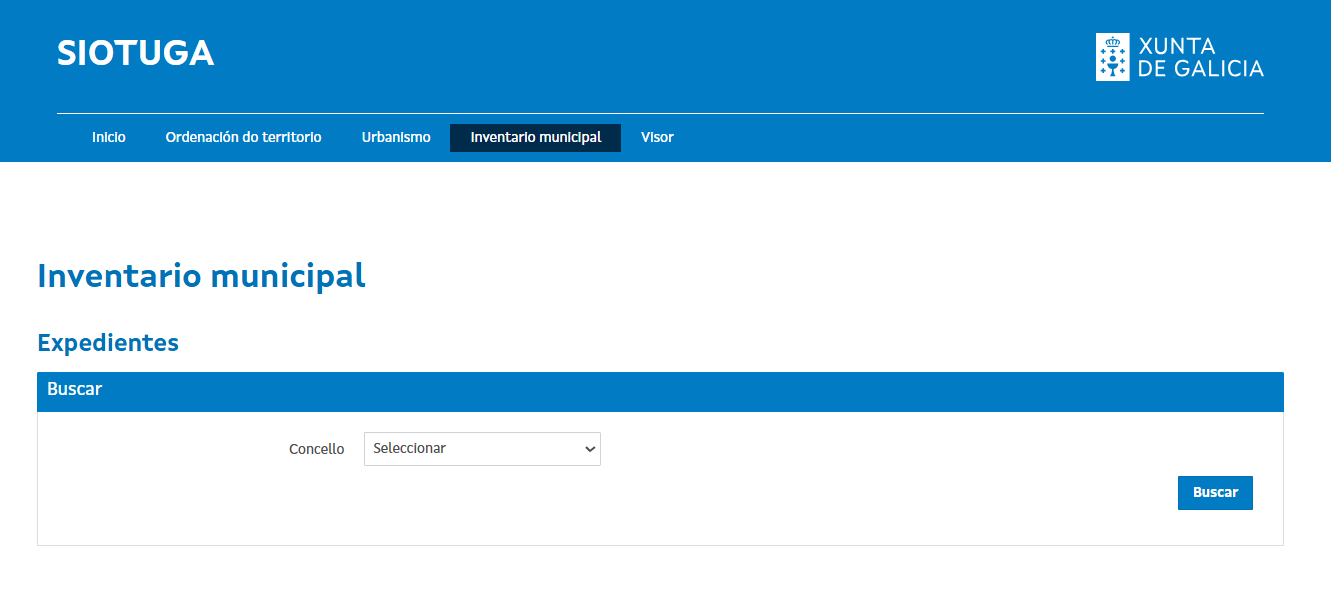Click inside the Concello selection field
Screen dimensions: 1331x598
point(470,449)
